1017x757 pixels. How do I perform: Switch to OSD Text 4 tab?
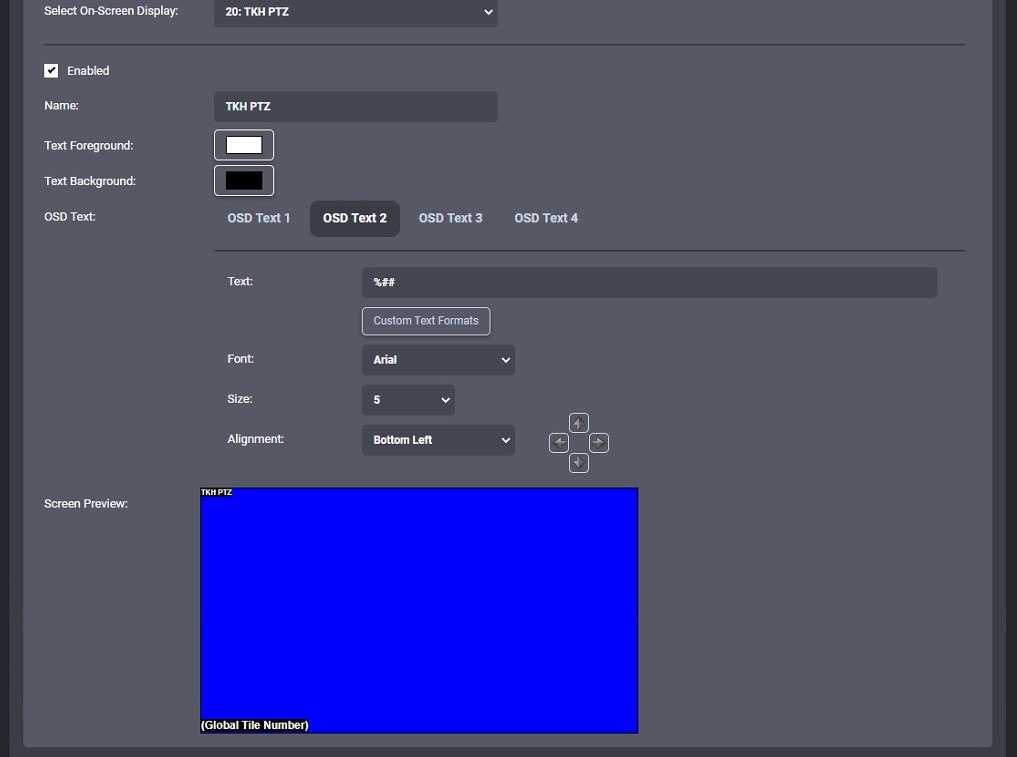546,219
